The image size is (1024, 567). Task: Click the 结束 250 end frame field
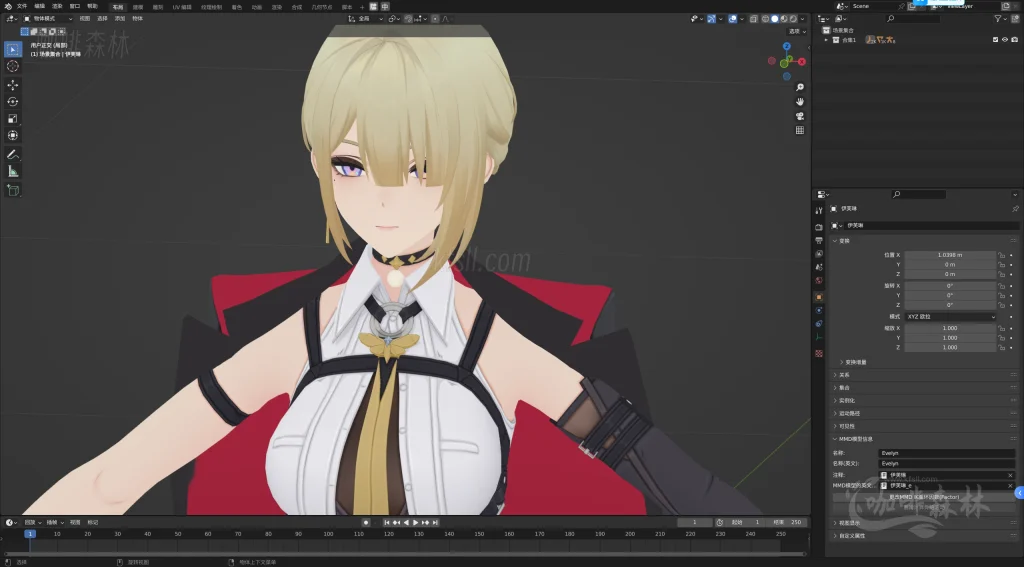pyautogui.click(x=788, y=523)
